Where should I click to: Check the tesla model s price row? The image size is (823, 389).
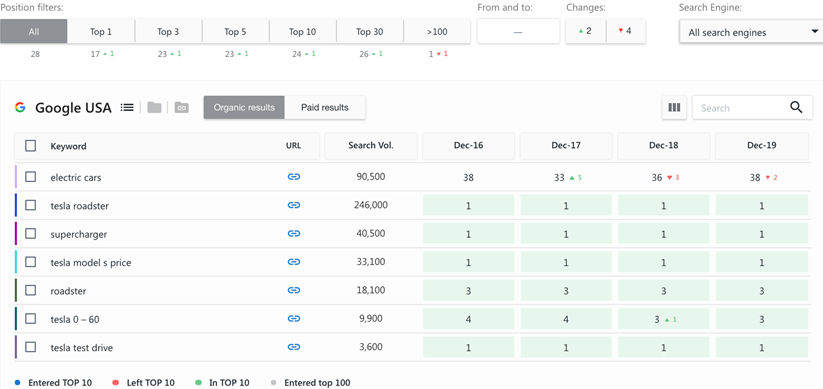tap(30, 262)
